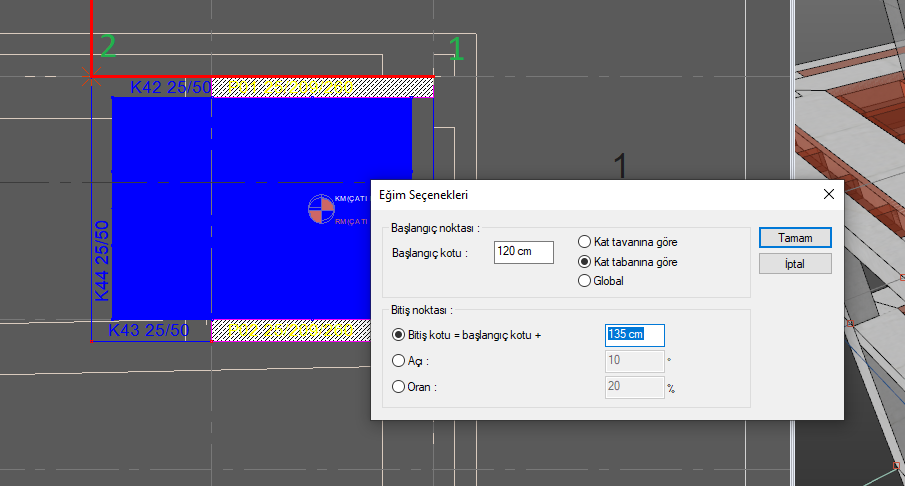Select the Global reference option

[585, 281]
